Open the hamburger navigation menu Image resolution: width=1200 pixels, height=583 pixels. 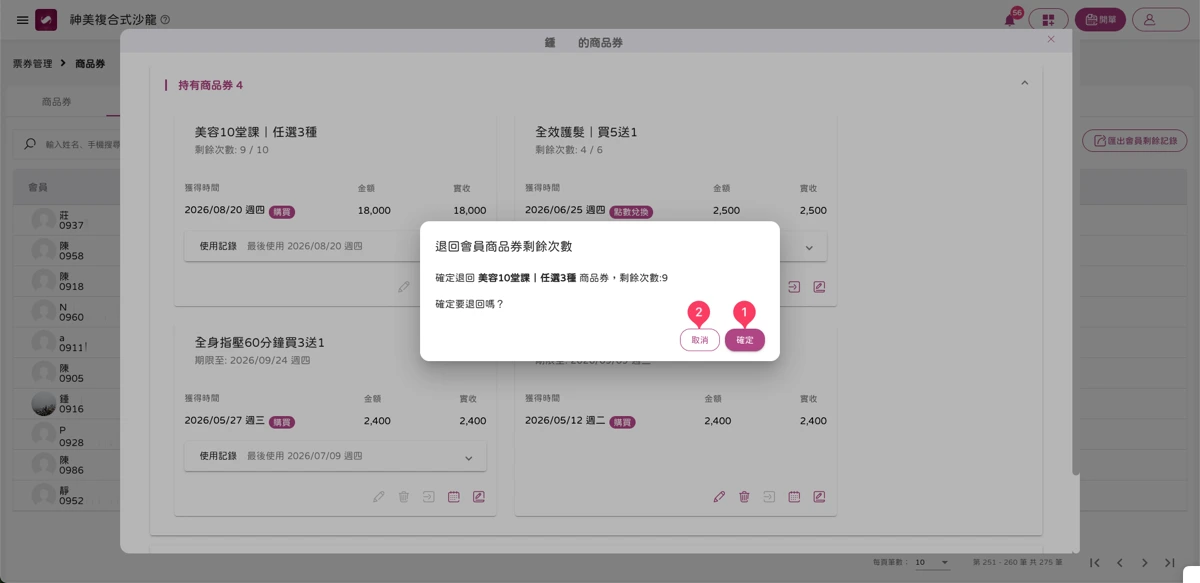pos(22,20)
